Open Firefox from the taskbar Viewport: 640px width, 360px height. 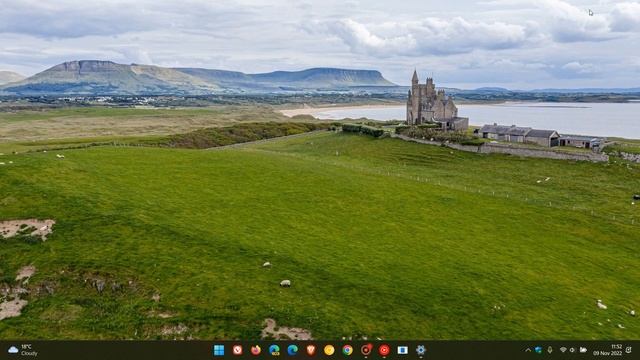(256, 350)
